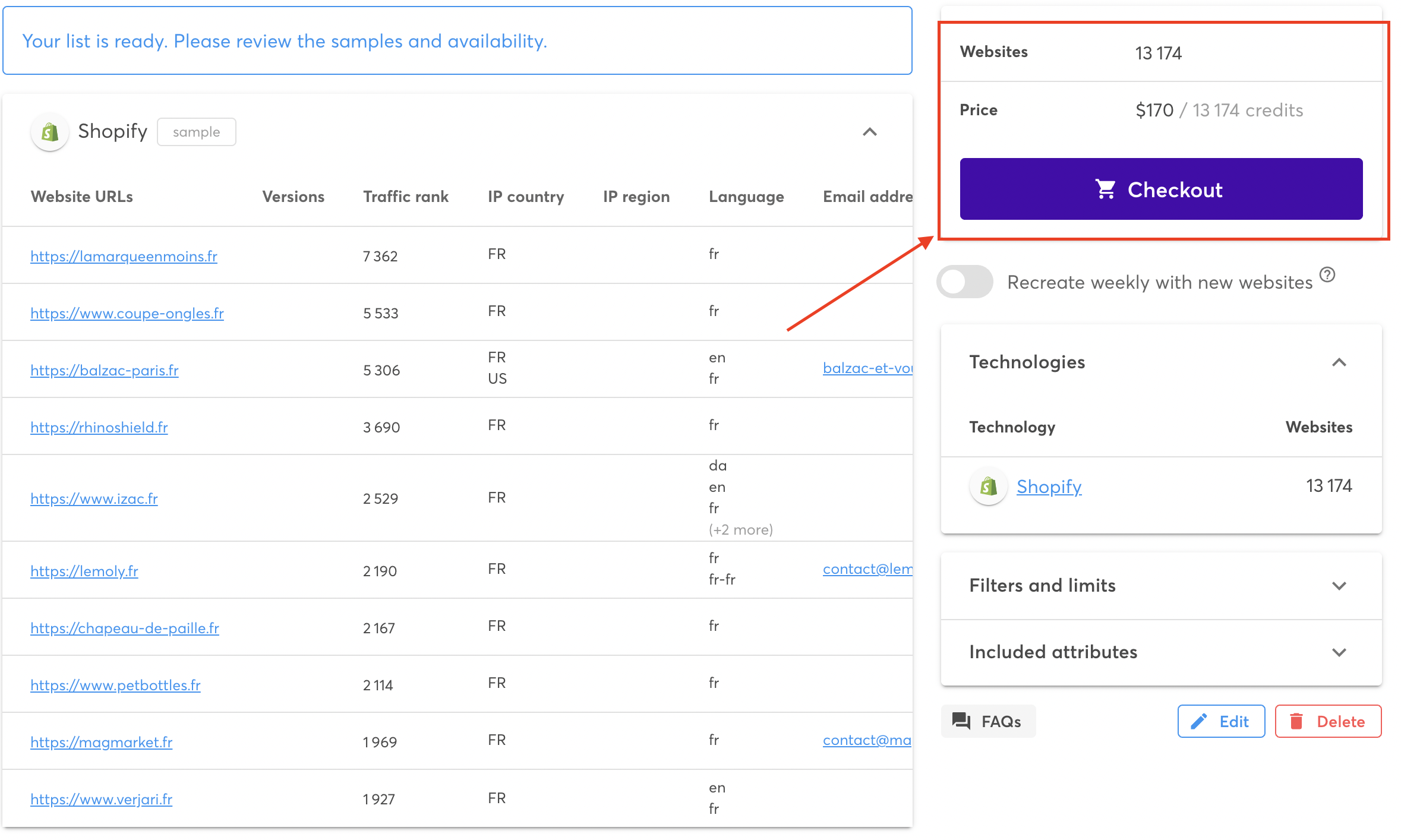
Task: Click traffic rank value 1 927
Action: tap(379, 799)
